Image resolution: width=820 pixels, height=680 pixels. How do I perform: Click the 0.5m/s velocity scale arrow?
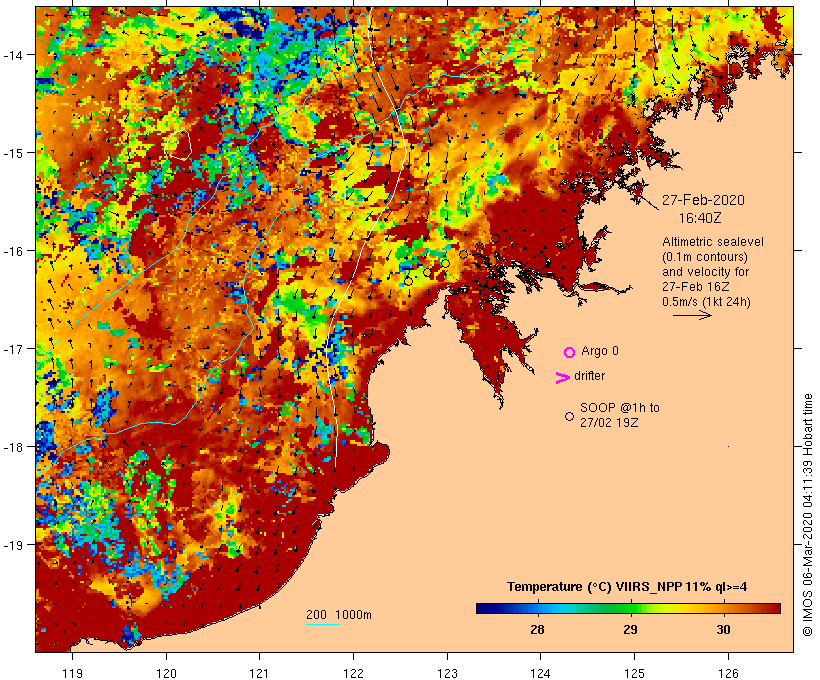(x=692, y=315)
